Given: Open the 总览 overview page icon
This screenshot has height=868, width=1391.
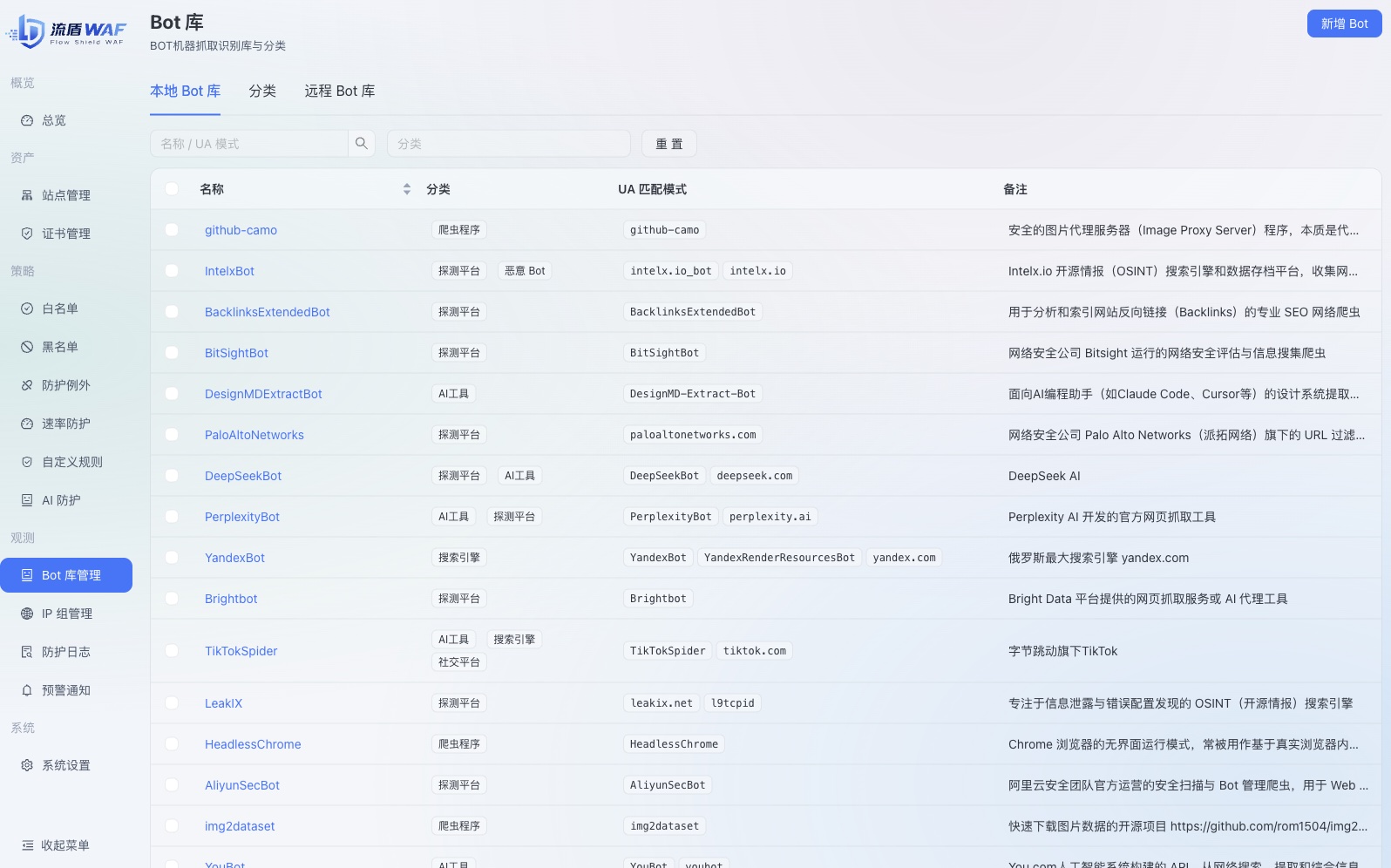Looking at the screenshot, I should click(x=27, y=120).
